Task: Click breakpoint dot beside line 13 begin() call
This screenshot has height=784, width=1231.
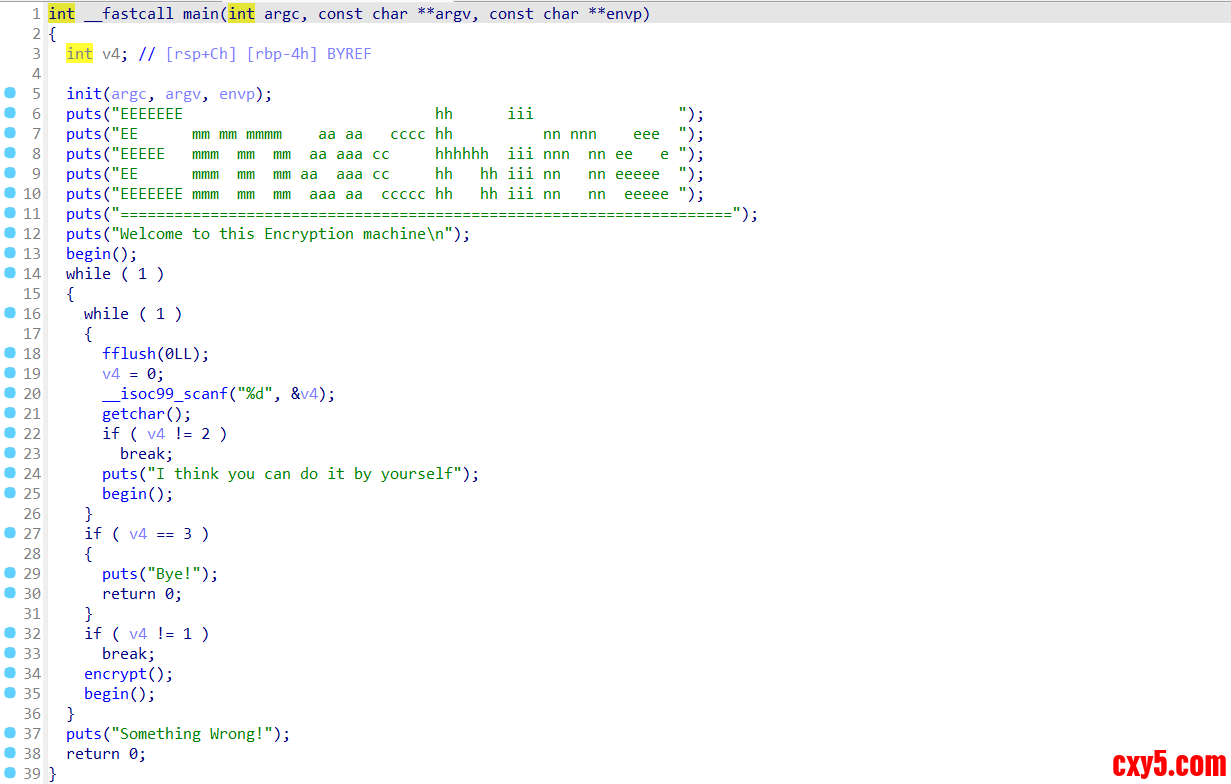Action: [x=10, y=253]
